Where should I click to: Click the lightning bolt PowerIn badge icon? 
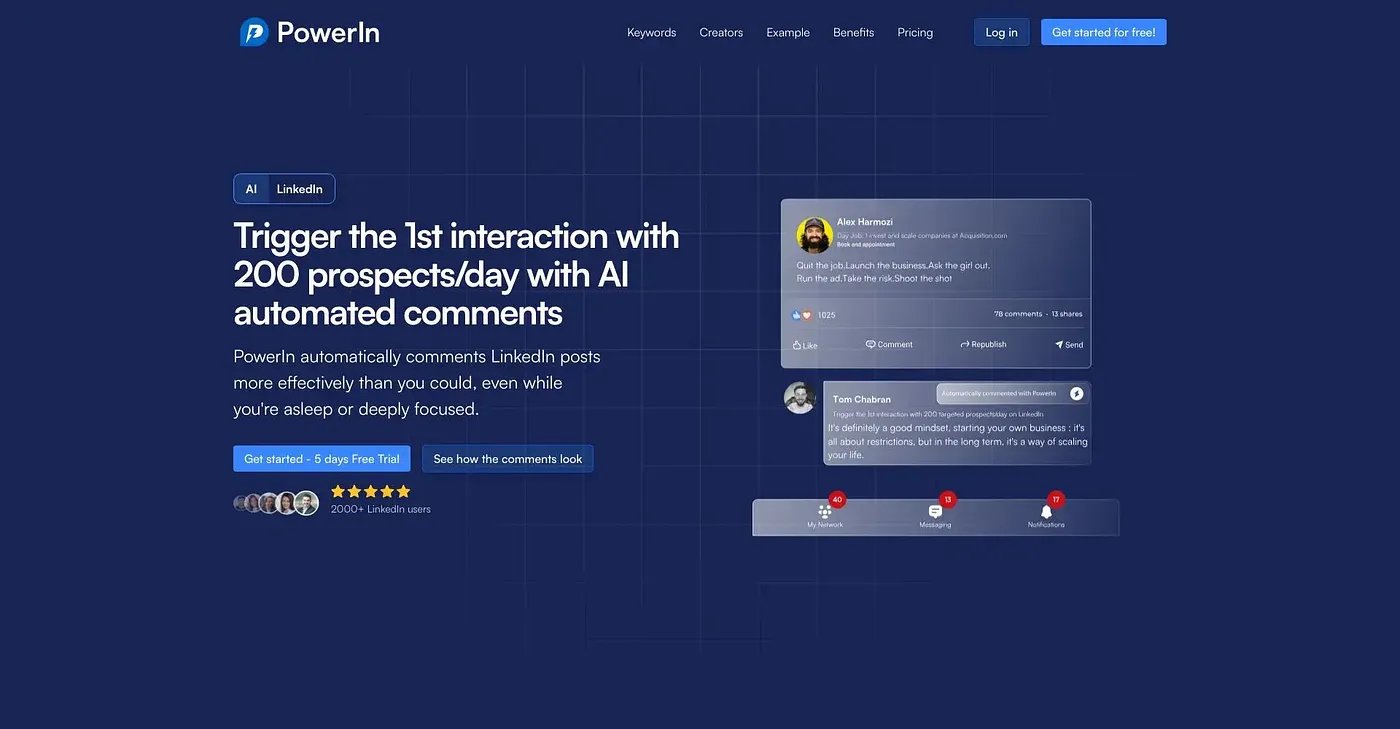(1077, 394)
